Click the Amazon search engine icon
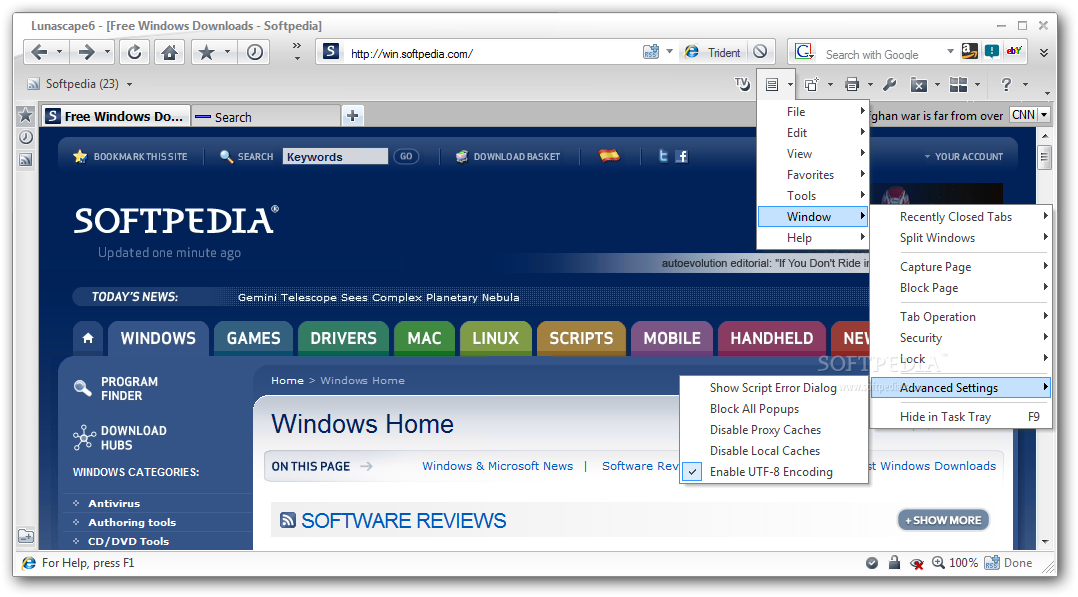This screenshot has height=597, width=1078. (970, 51)
